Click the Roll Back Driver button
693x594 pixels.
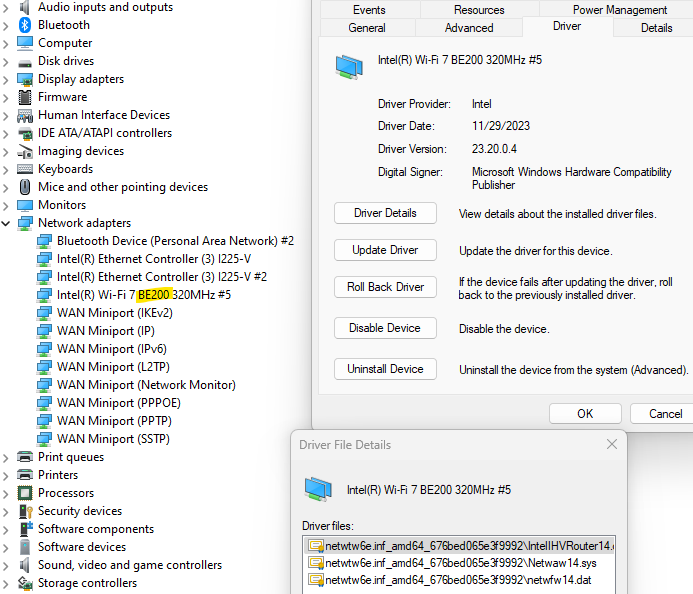point(385,287)
